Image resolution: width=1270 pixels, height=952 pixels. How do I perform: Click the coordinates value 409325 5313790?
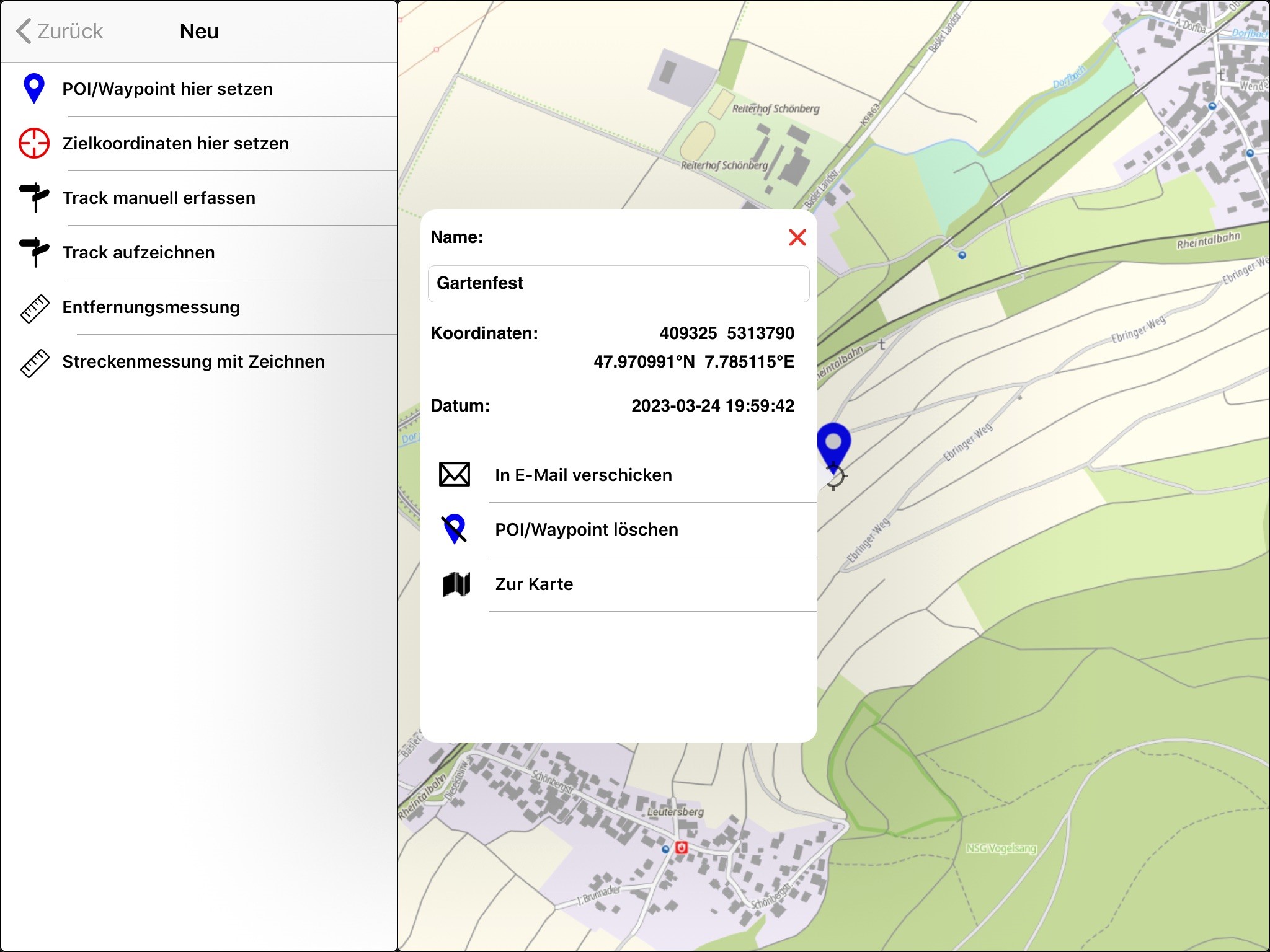[x=727, y=333]
